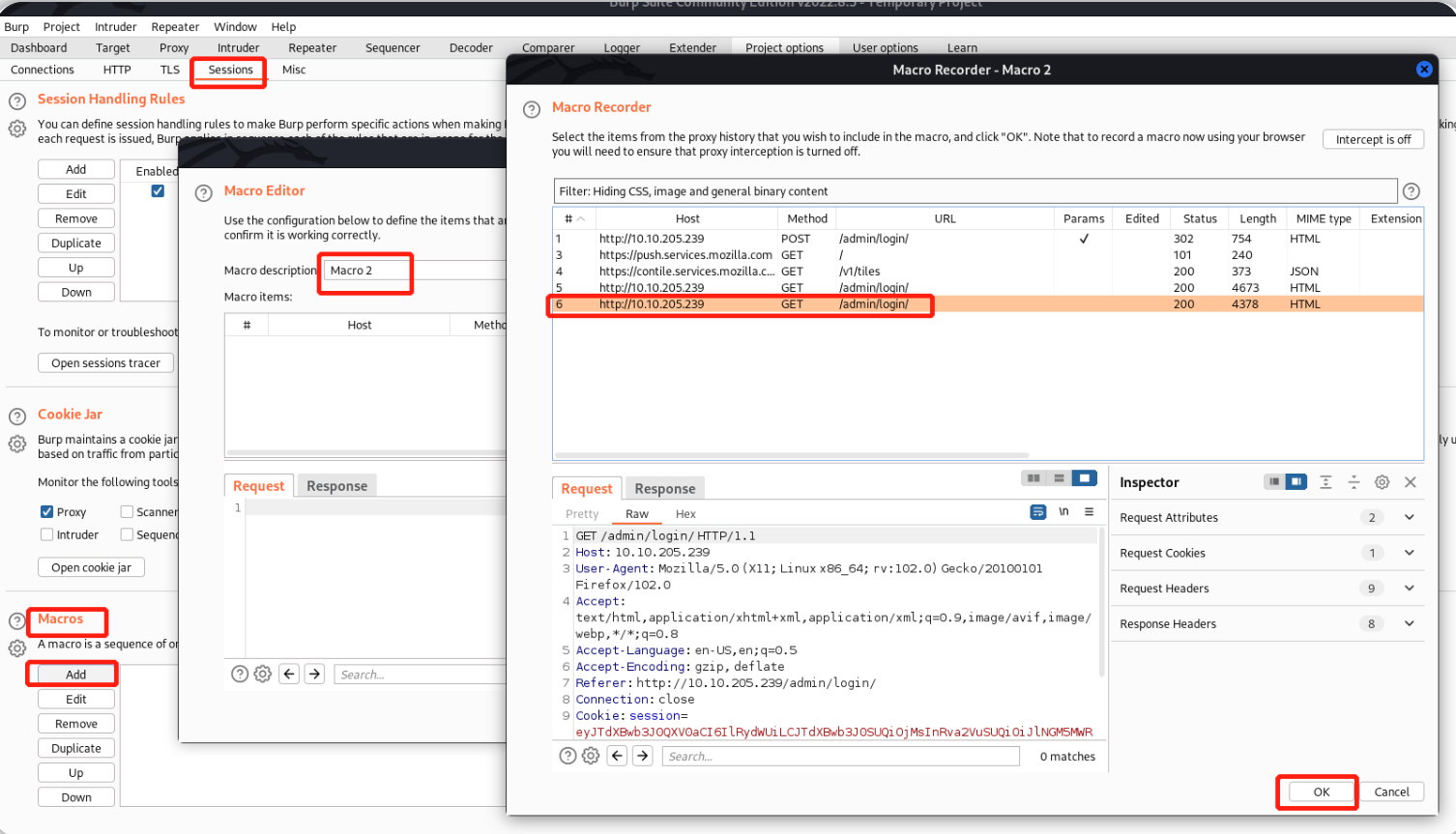Go to previous match arrow in Macro Editor
The width and height of the screenshot is (1456, 834).
[289, 675]
